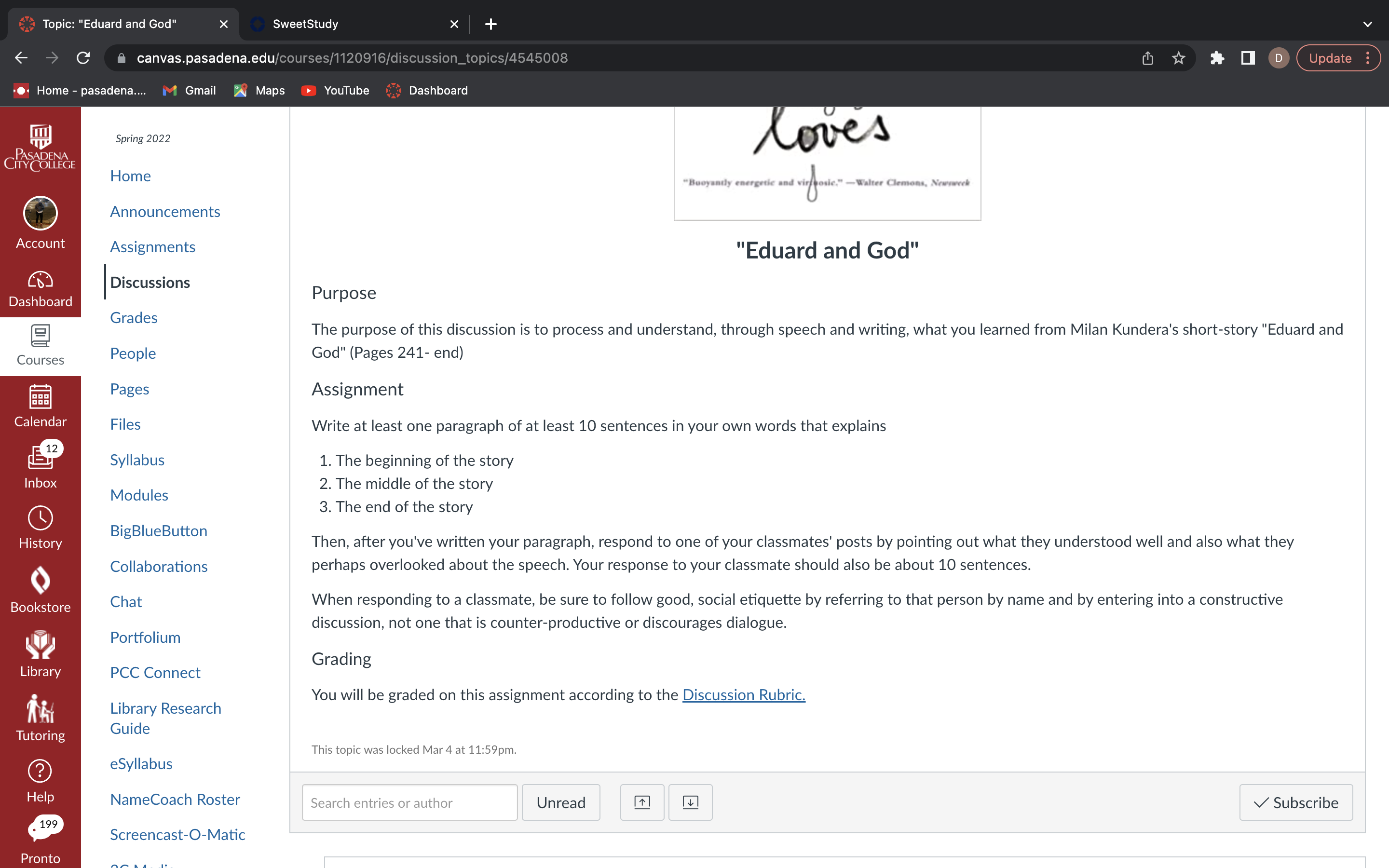Open the Chat link
The image size is (1389, 868).
(126, 602)
